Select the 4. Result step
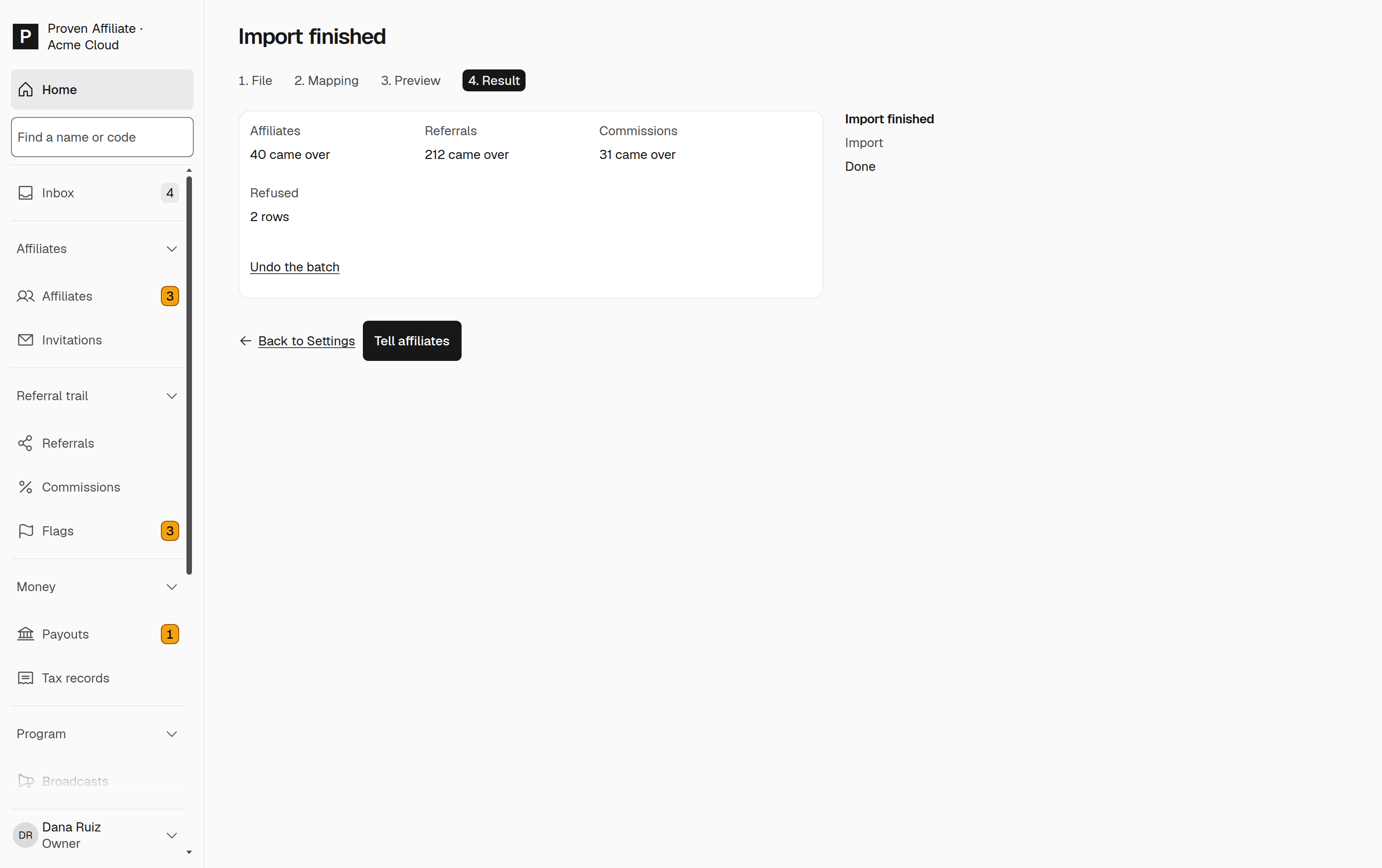Screen dimensions: 1382x868 pos(494,80)
